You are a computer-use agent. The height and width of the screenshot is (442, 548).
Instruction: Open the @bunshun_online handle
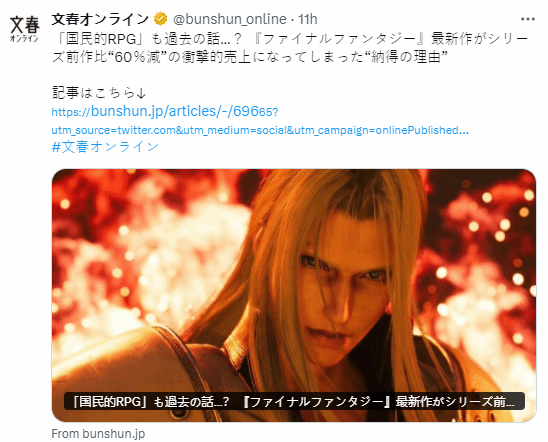230,19
